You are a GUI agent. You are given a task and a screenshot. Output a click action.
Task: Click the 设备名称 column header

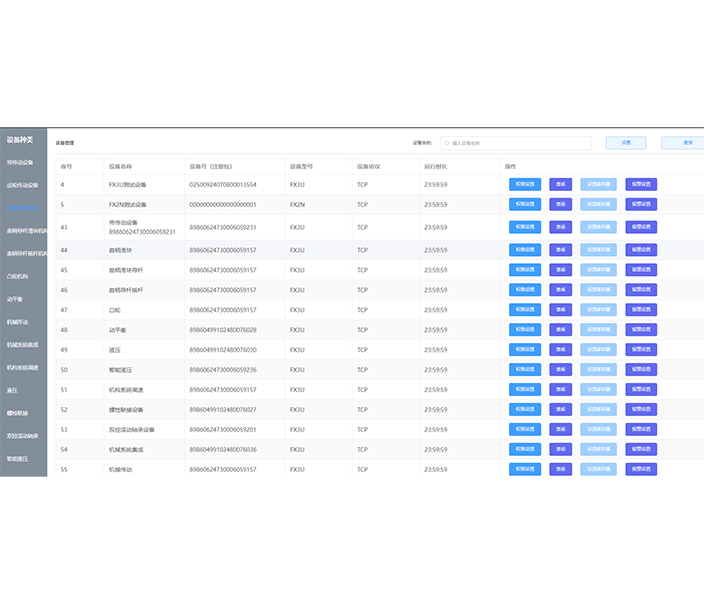(120, 167)
